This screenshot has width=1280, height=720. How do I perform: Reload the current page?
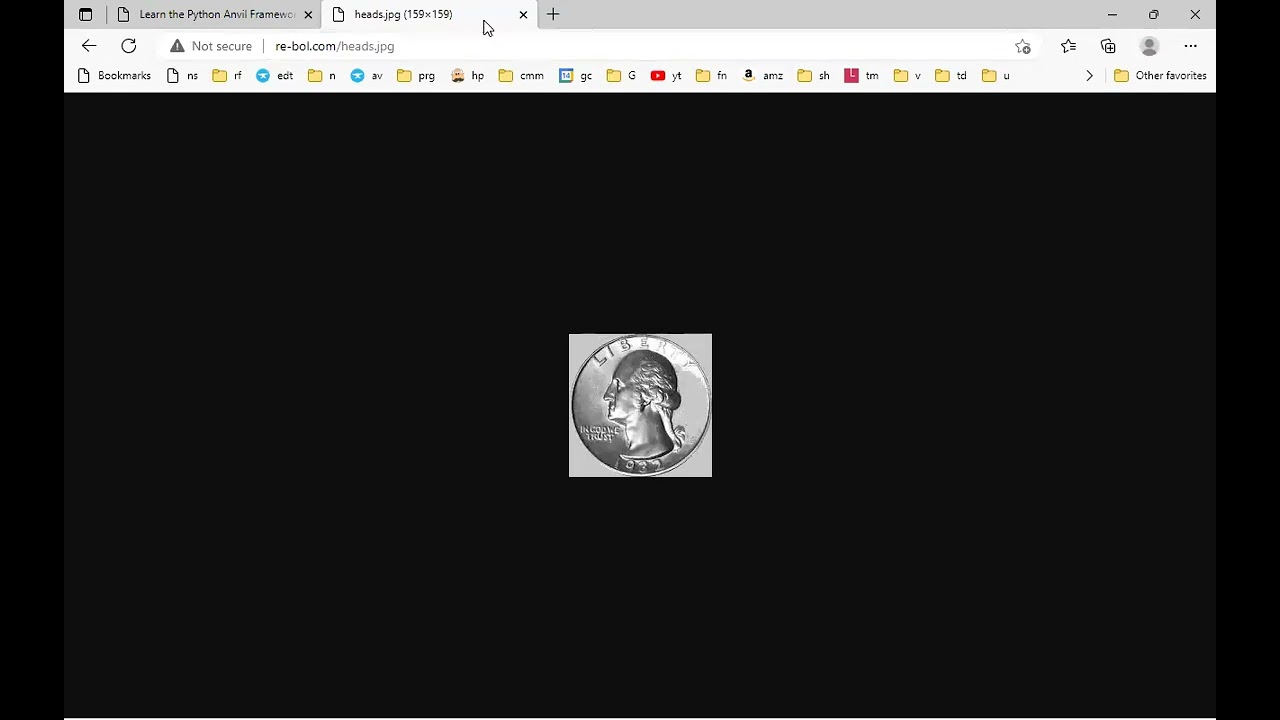click(x=129, y=46)
